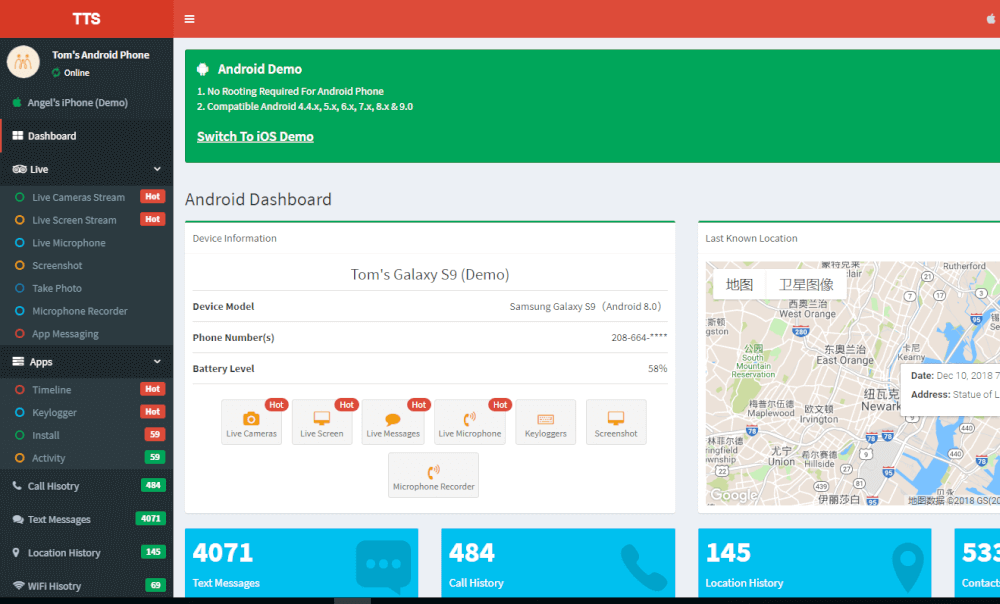Click the 484 badge beside Call History

coord(153,485)
